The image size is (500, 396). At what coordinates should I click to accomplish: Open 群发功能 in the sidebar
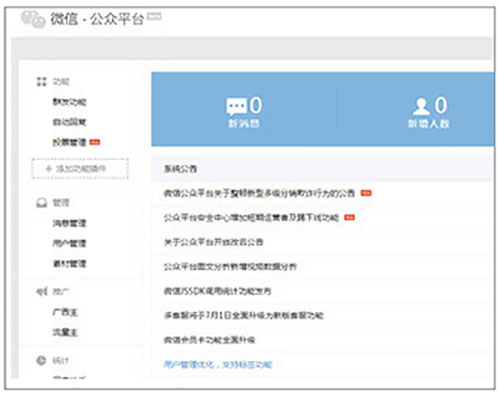click(69, 102)
